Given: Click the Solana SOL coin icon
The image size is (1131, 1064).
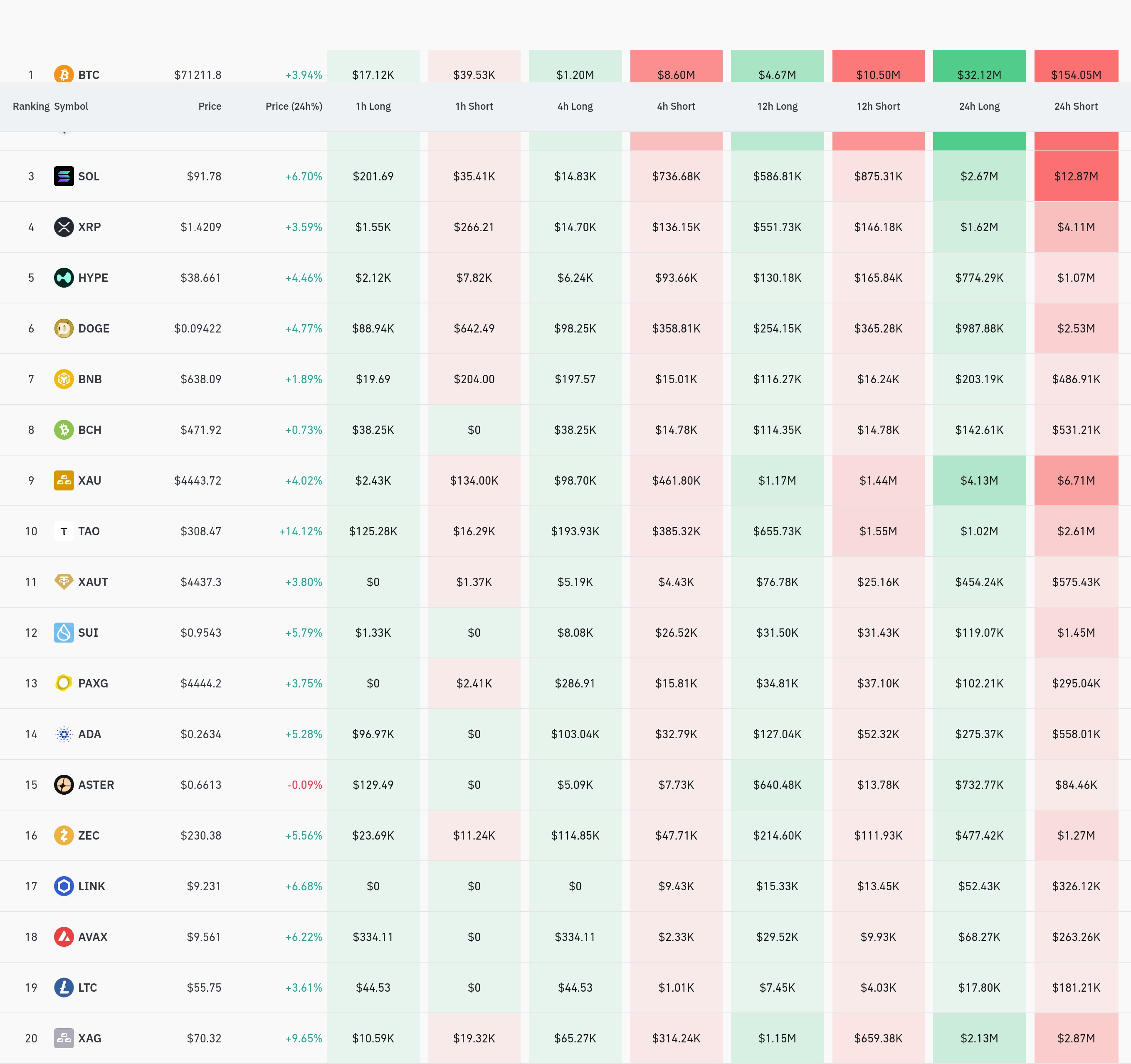Looking at the screenshot, I should click(64, 176).
